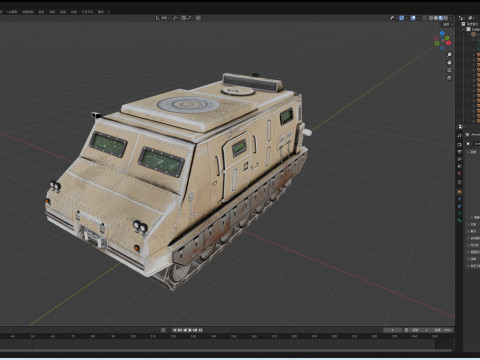Switch to the Scripting workspace tab
Screen dimensions: 480x360
point(100,12)
